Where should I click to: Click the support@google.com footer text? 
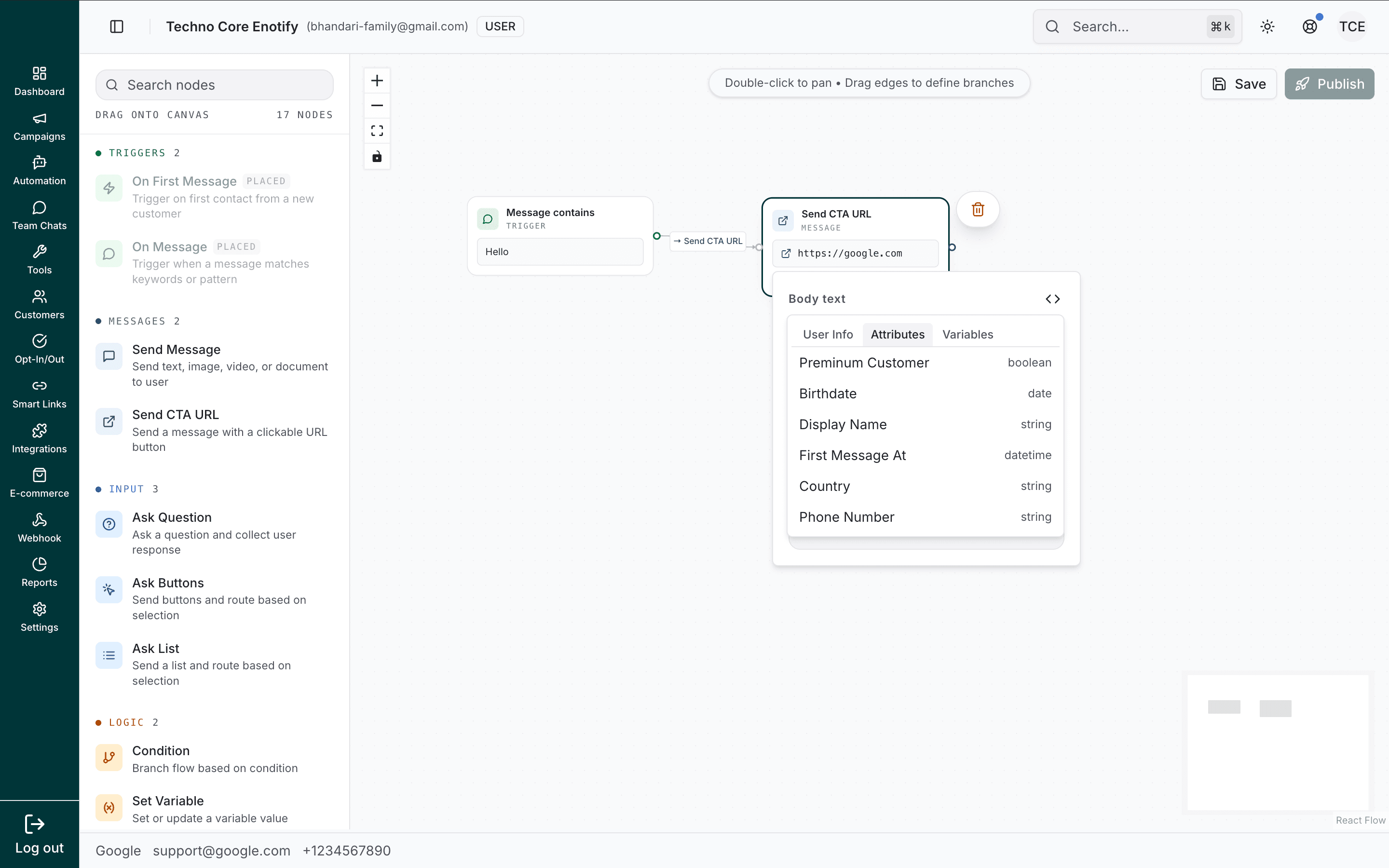pos(221,851)
